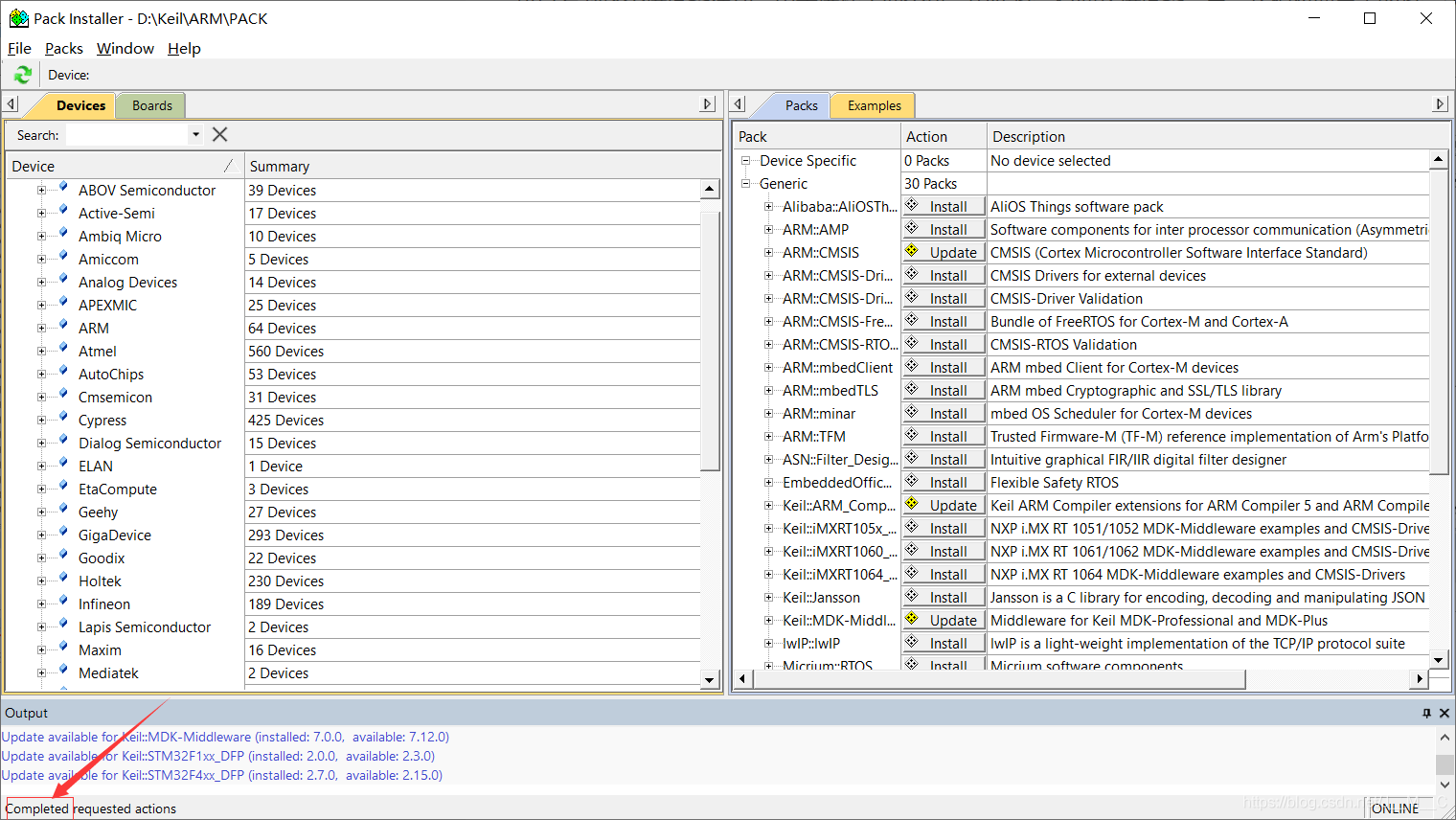Image resolution: width=1456 pixels, height=820 pixels.
Task: Expand the ARM::CMSIS pack node
Action: [x=768, y=252]
